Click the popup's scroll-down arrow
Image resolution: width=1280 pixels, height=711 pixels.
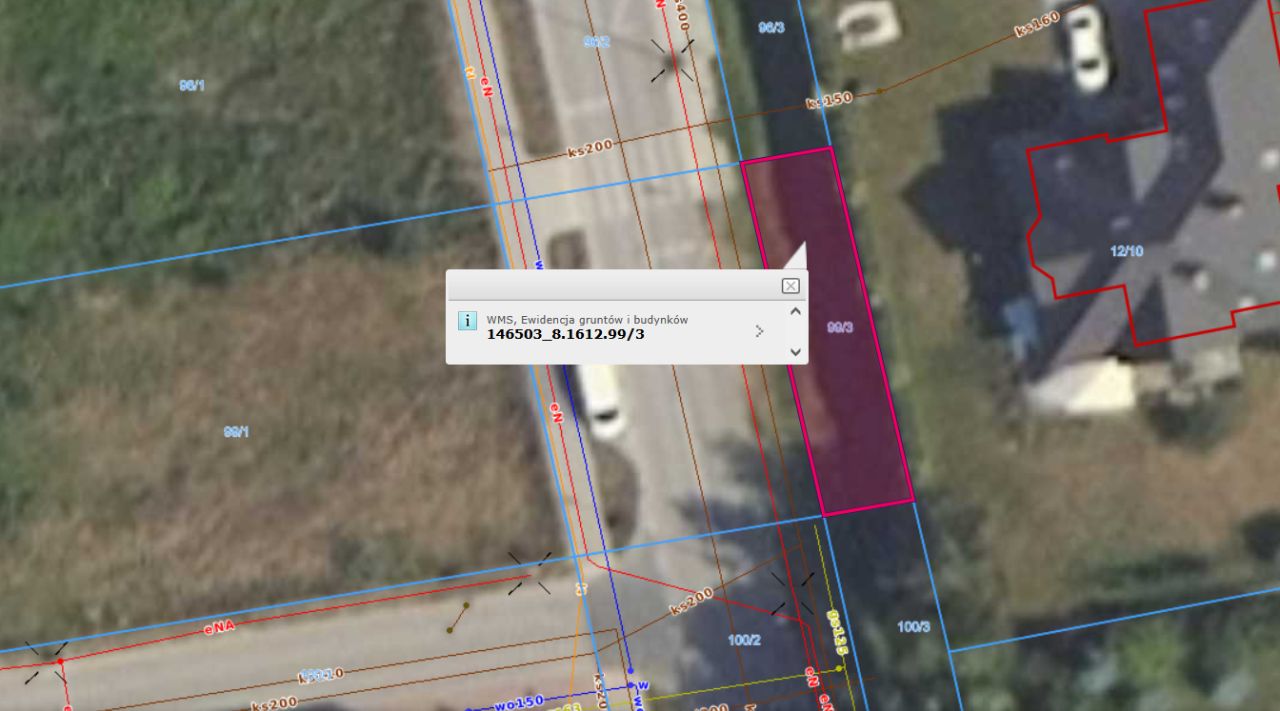coord(795,352)
